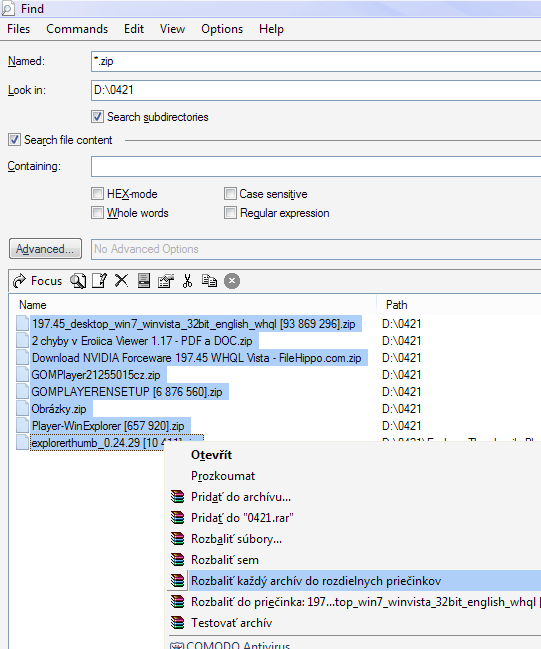Open the Options menu
Image resolution: width=541 pixels, height=649 pixels.
222,29
